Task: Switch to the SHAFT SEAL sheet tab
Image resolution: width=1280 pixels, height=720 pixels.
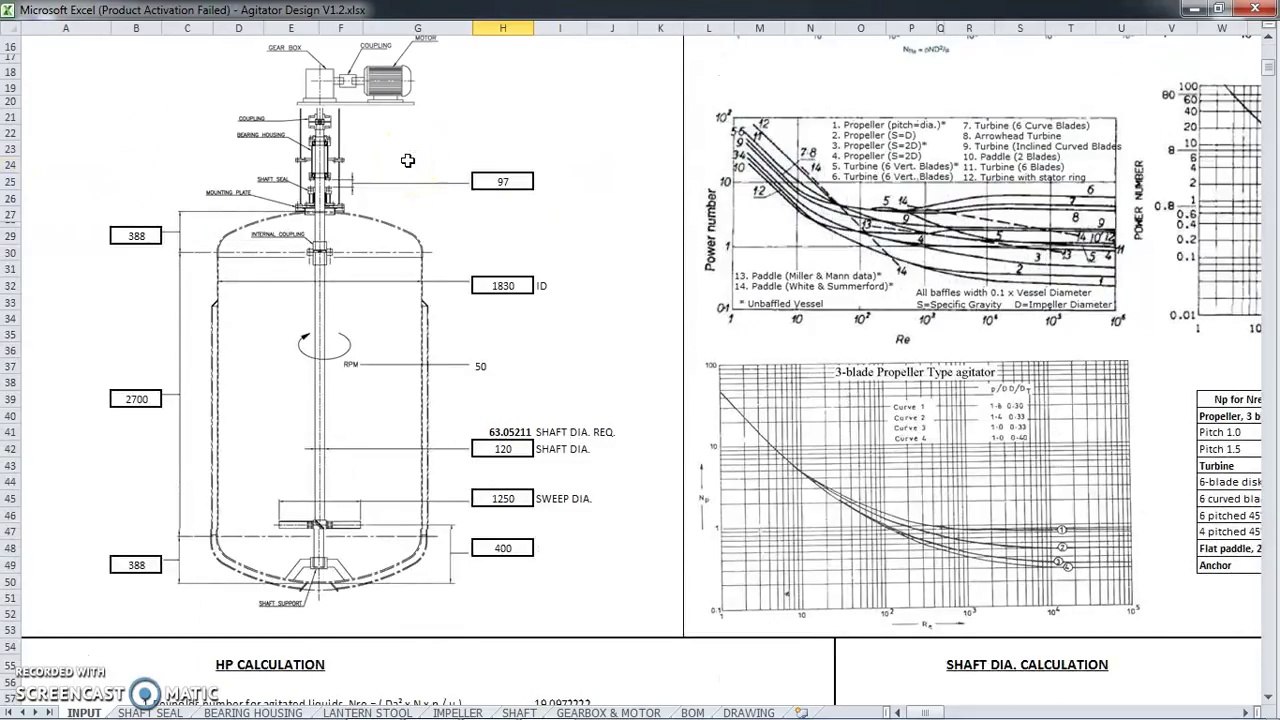Action: (x=151, y=713)
